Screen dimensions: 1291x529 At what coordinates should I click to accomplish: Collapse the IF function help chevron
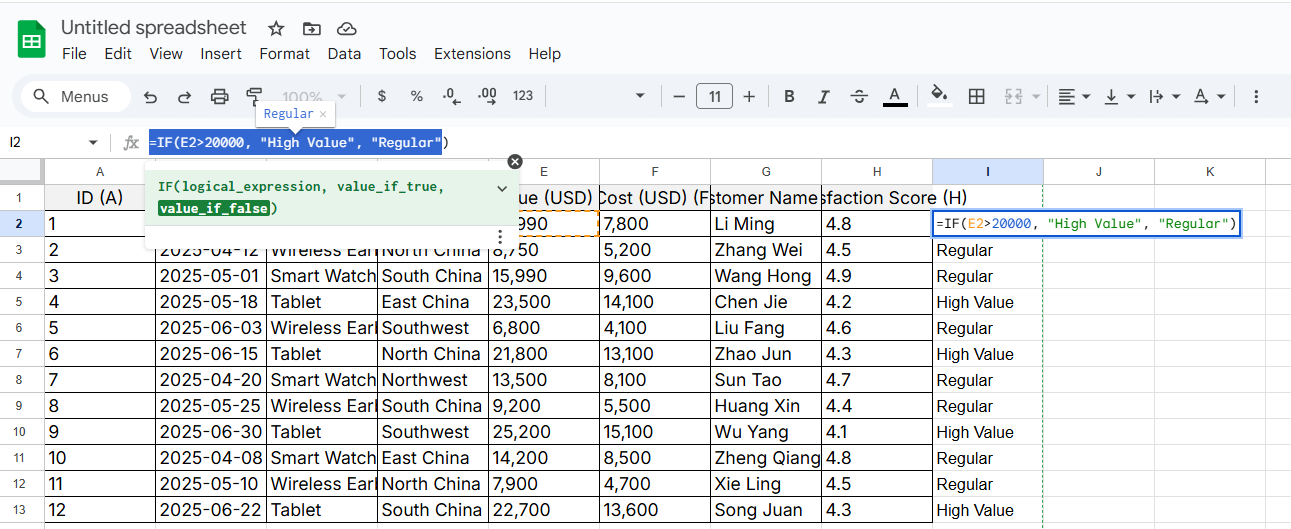pos(501,187)
